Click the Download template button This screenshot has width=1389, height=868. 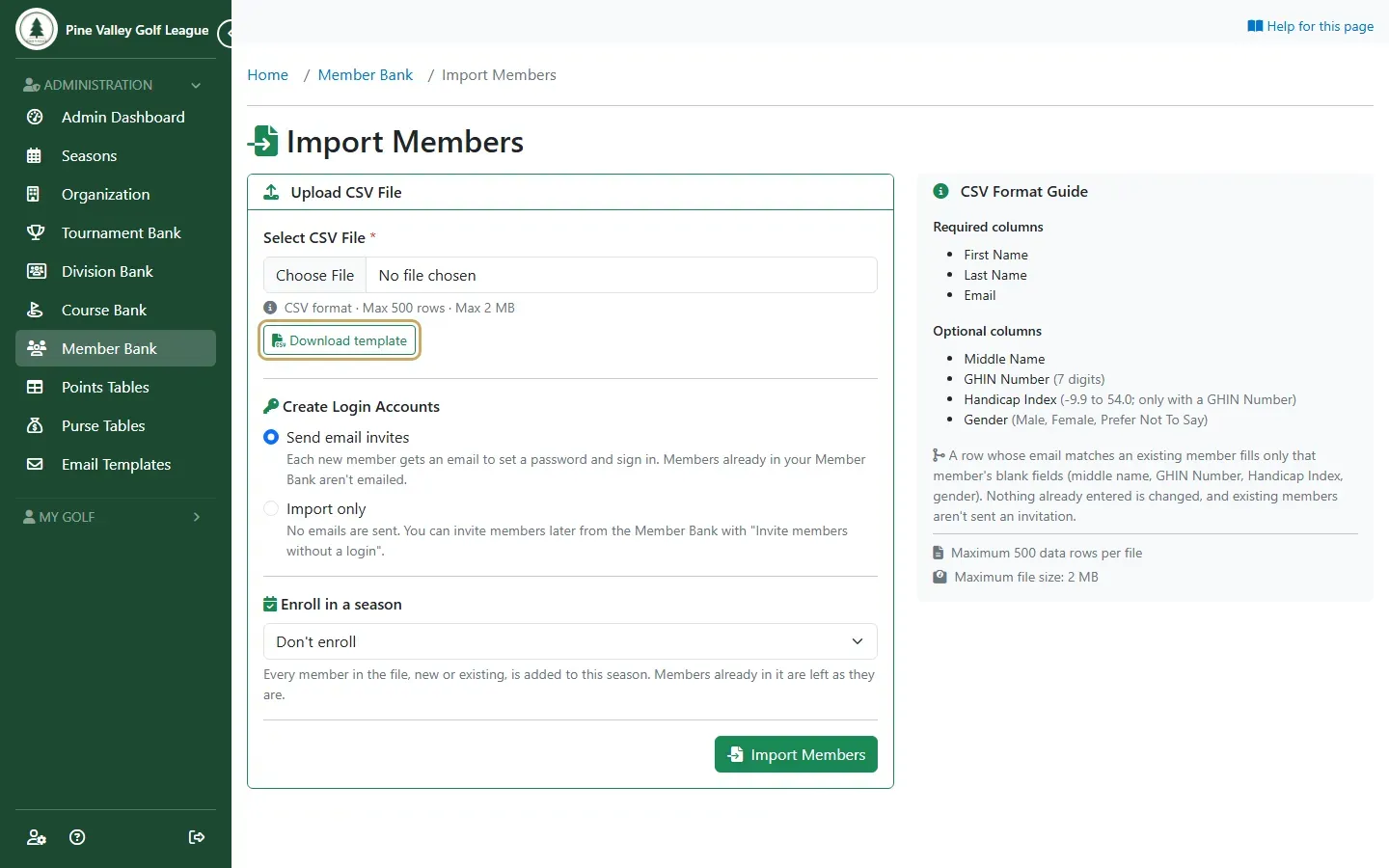click(x=340, y=340)
